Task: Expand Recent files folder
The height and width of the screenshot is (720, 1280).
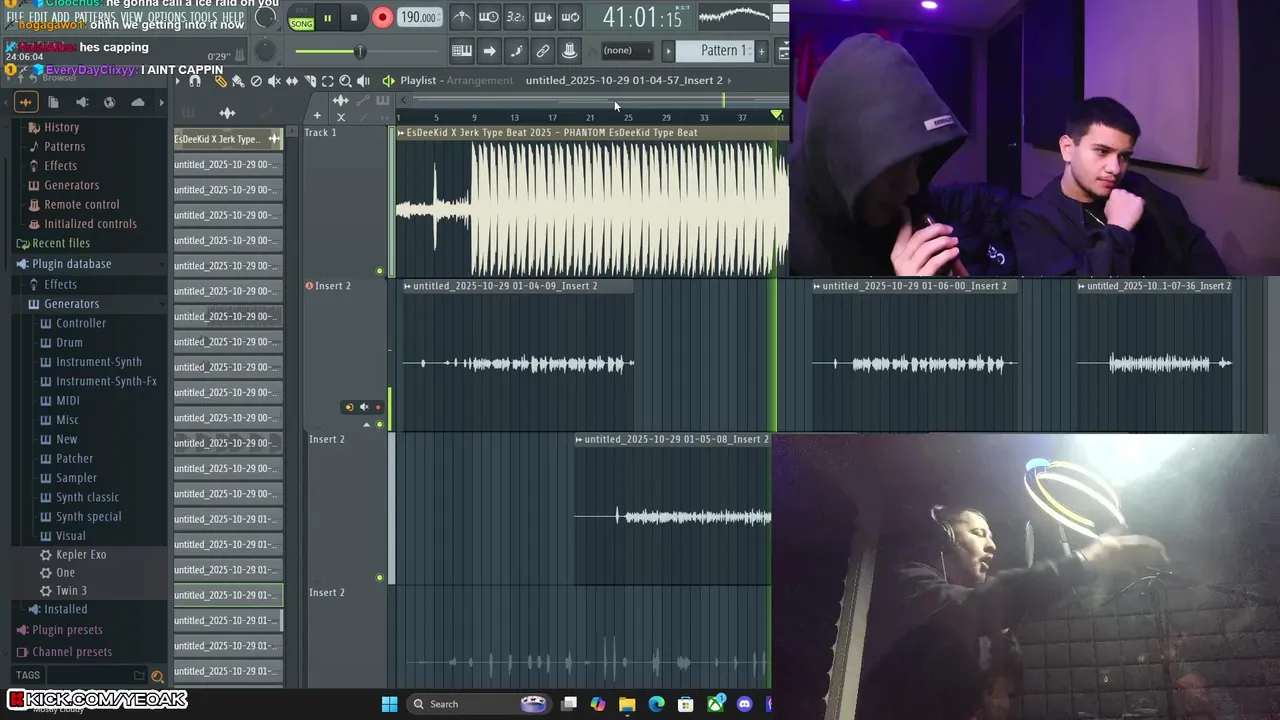Action: click(x=61, y=243)
